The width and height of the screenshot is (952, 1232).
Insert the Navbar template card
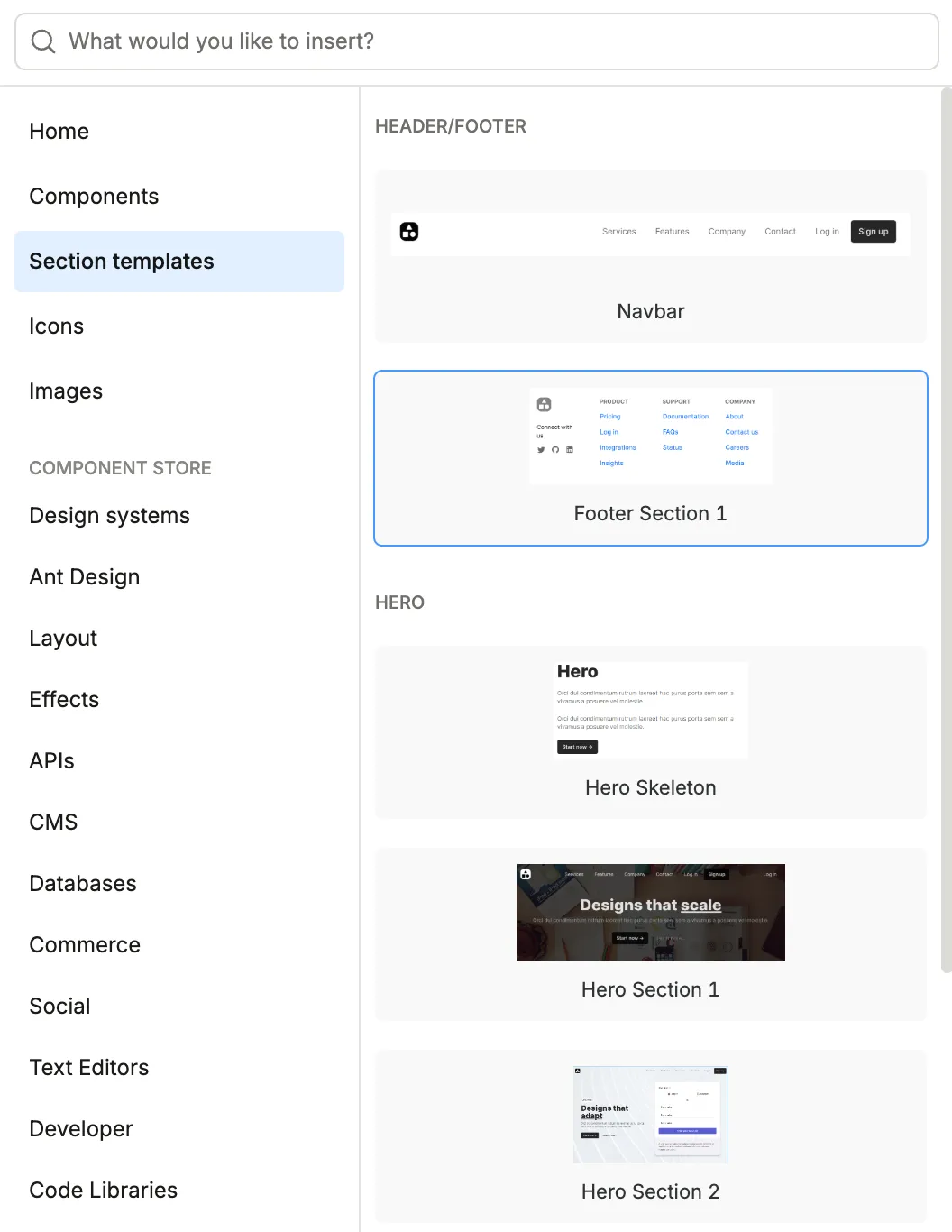[651, 256]
